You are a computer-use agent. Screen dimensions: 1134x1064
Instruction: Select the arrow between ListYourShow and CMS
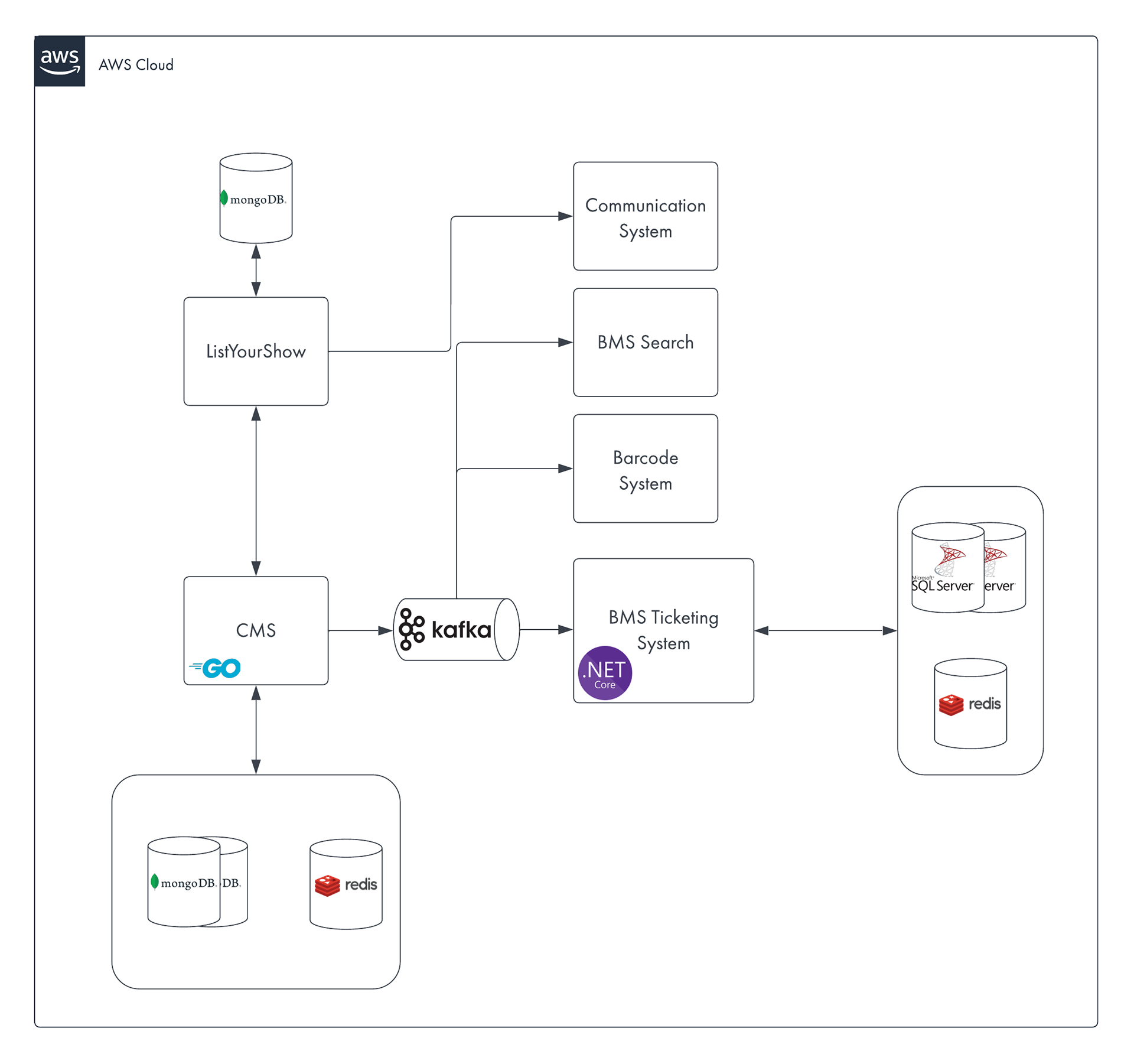click(256, 492)
